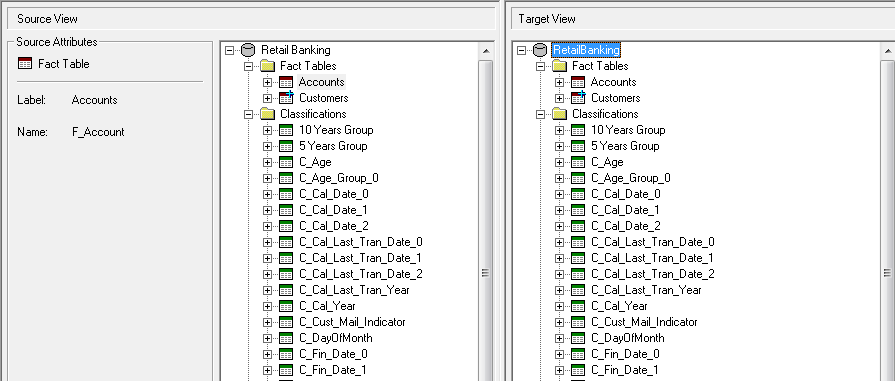Select C_Cal_Last_Tran_Date_1 in source tree
Viewport: 895px width, 381px height.
click(360, 258)
